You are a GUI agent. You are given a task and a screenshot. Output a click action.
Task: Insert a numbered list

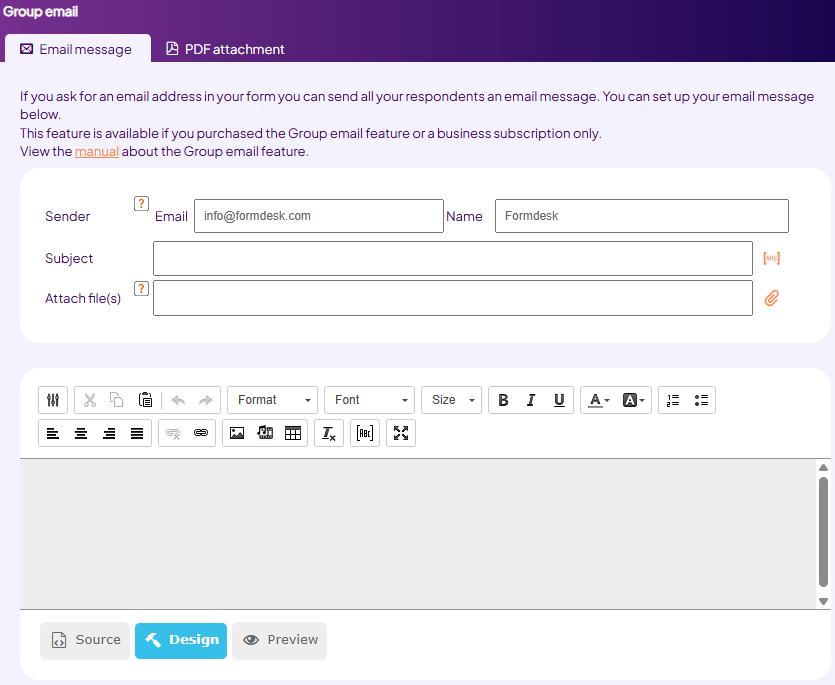point(673,400)
